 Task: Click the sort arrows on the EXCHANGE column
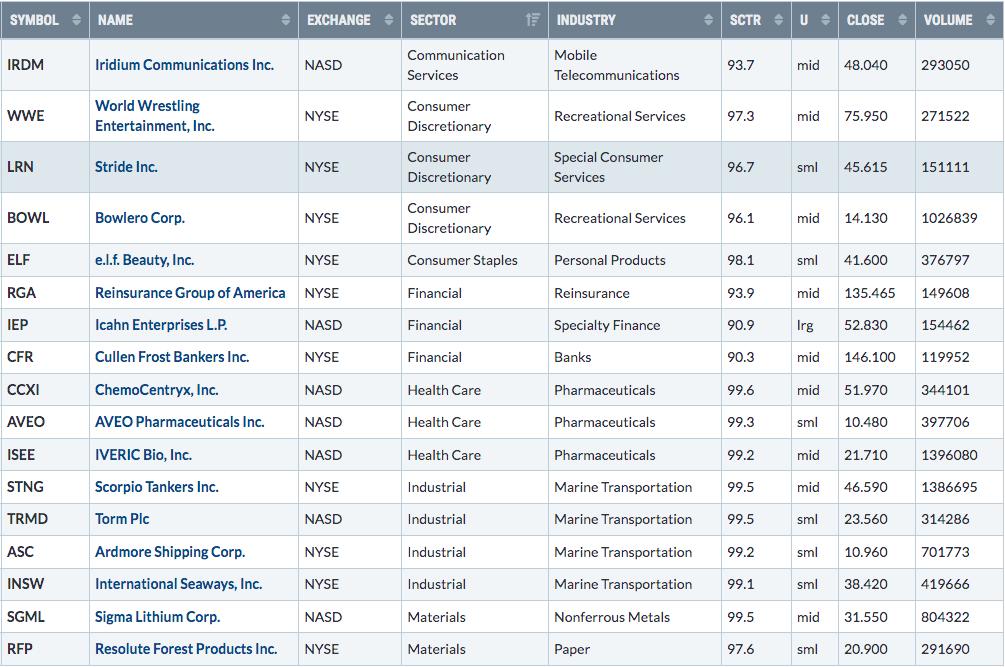tap(388, 20)
